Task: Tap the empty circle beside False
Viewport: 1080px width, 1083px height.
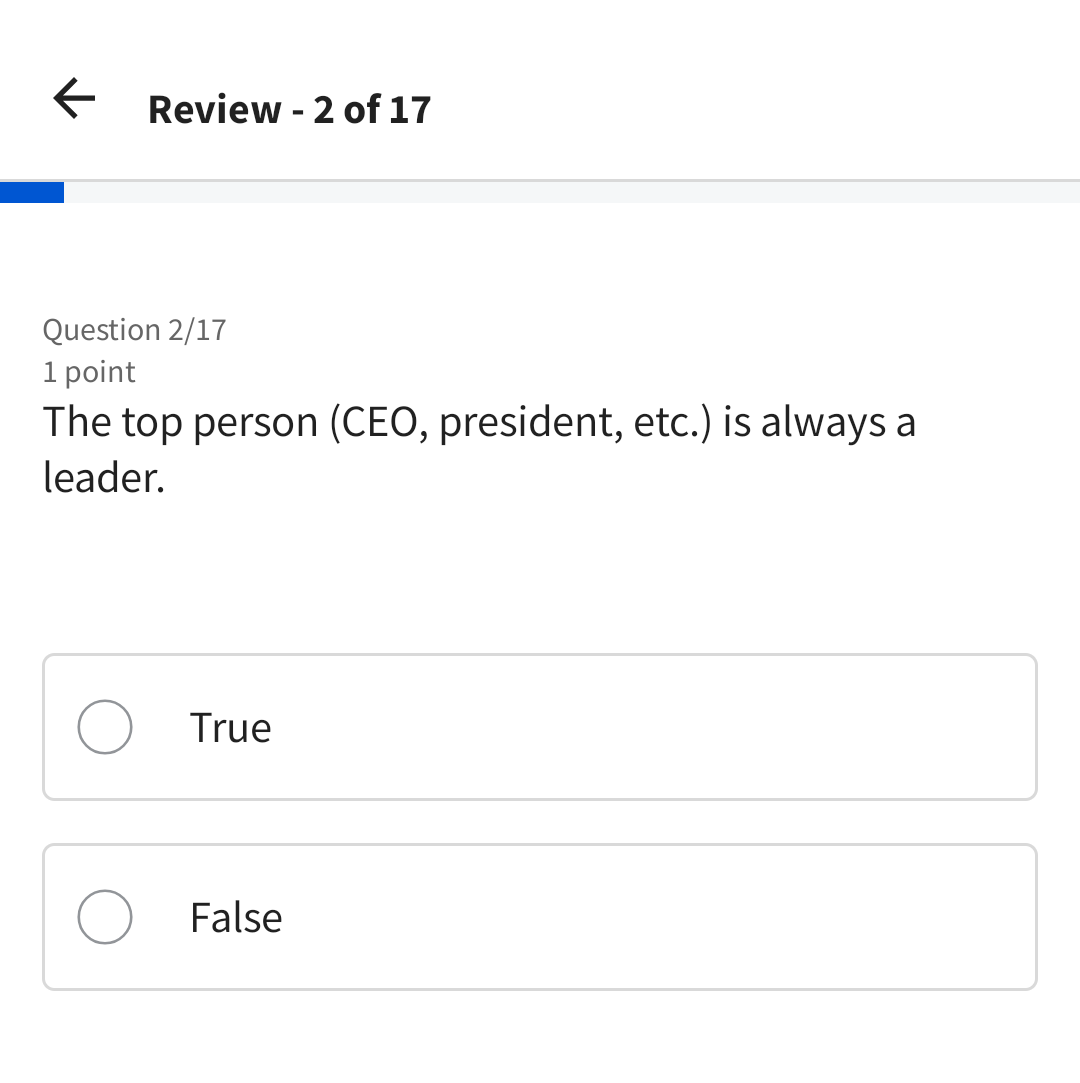Action: 104,917
